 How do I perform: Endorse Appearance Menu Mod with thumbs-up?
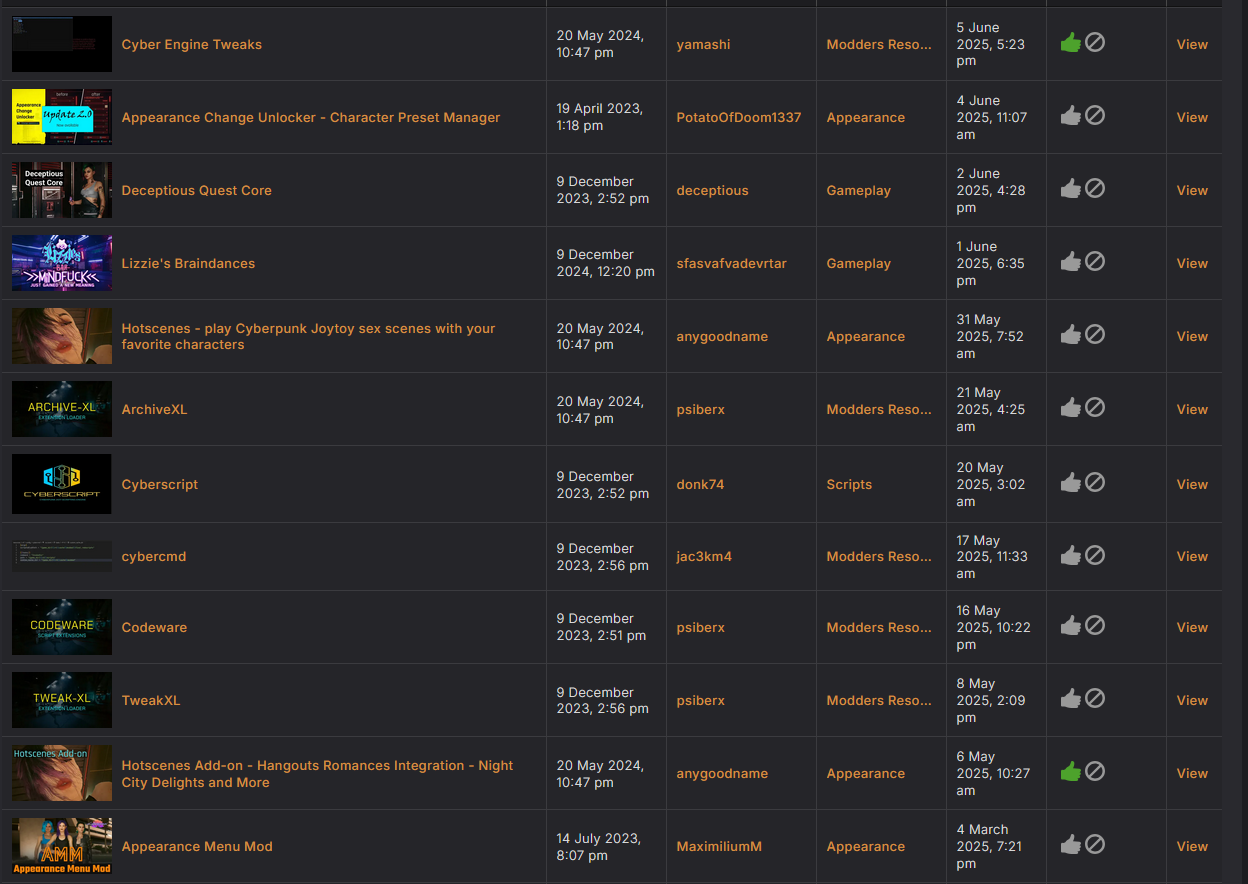[x=1071, y=844]
